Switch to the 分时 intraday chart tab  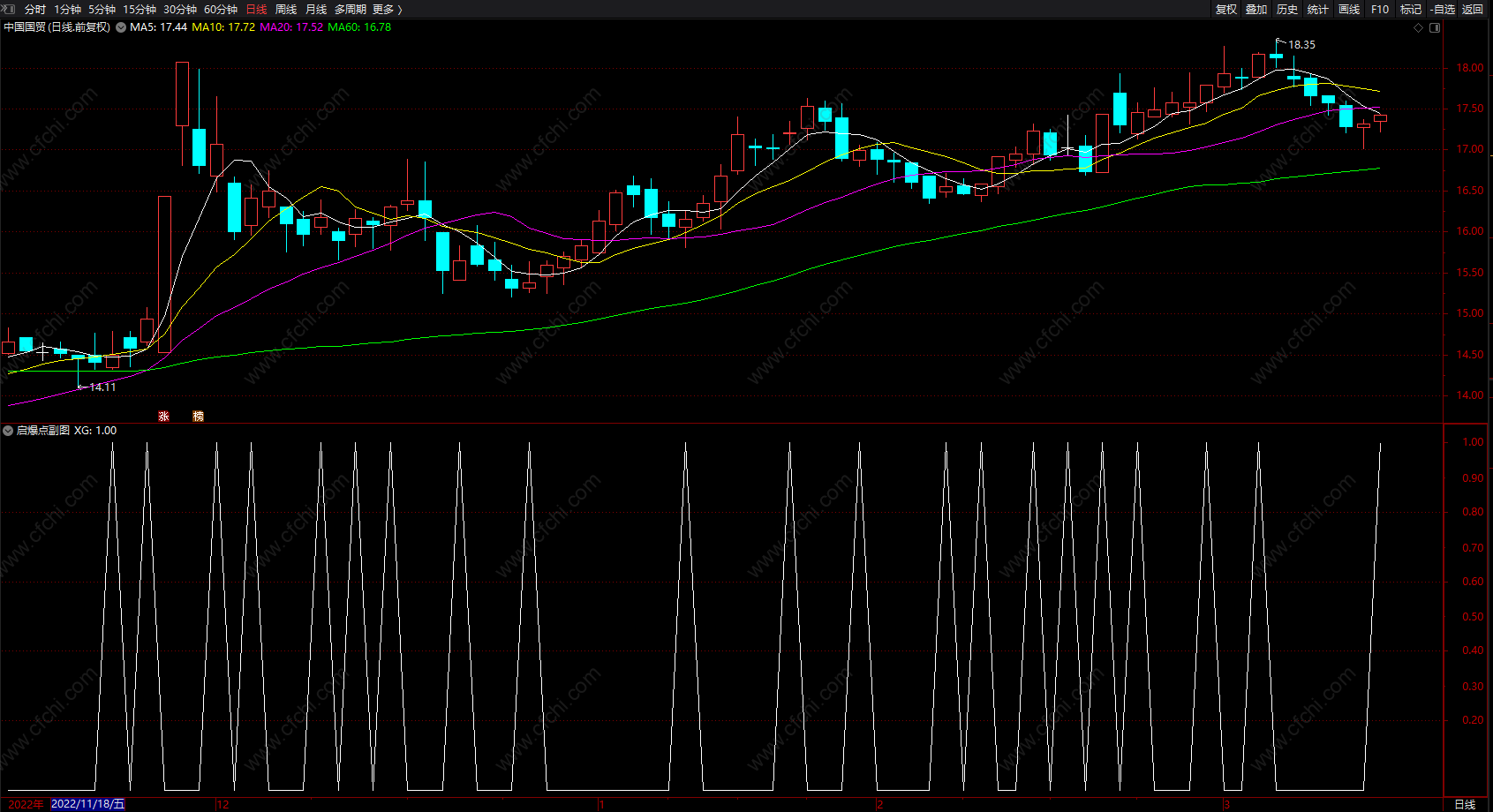[35, 9]
